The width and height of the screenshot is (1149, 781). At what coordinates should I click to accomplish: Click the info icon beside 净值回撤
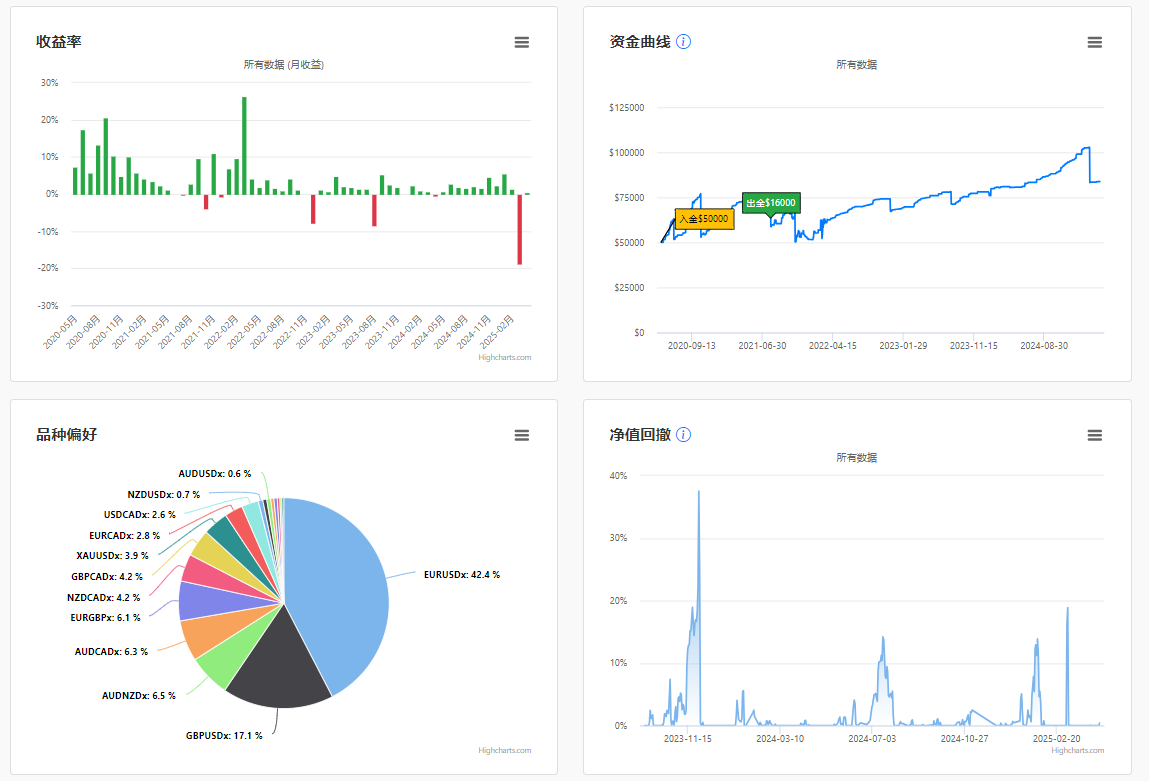pos(683,434)
